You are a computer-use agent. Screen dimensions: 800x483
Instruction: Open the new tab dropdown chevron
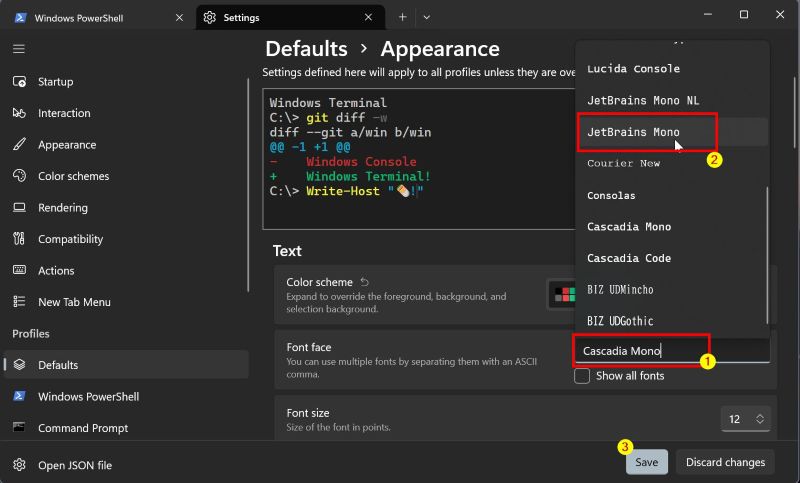coord(427,17)
